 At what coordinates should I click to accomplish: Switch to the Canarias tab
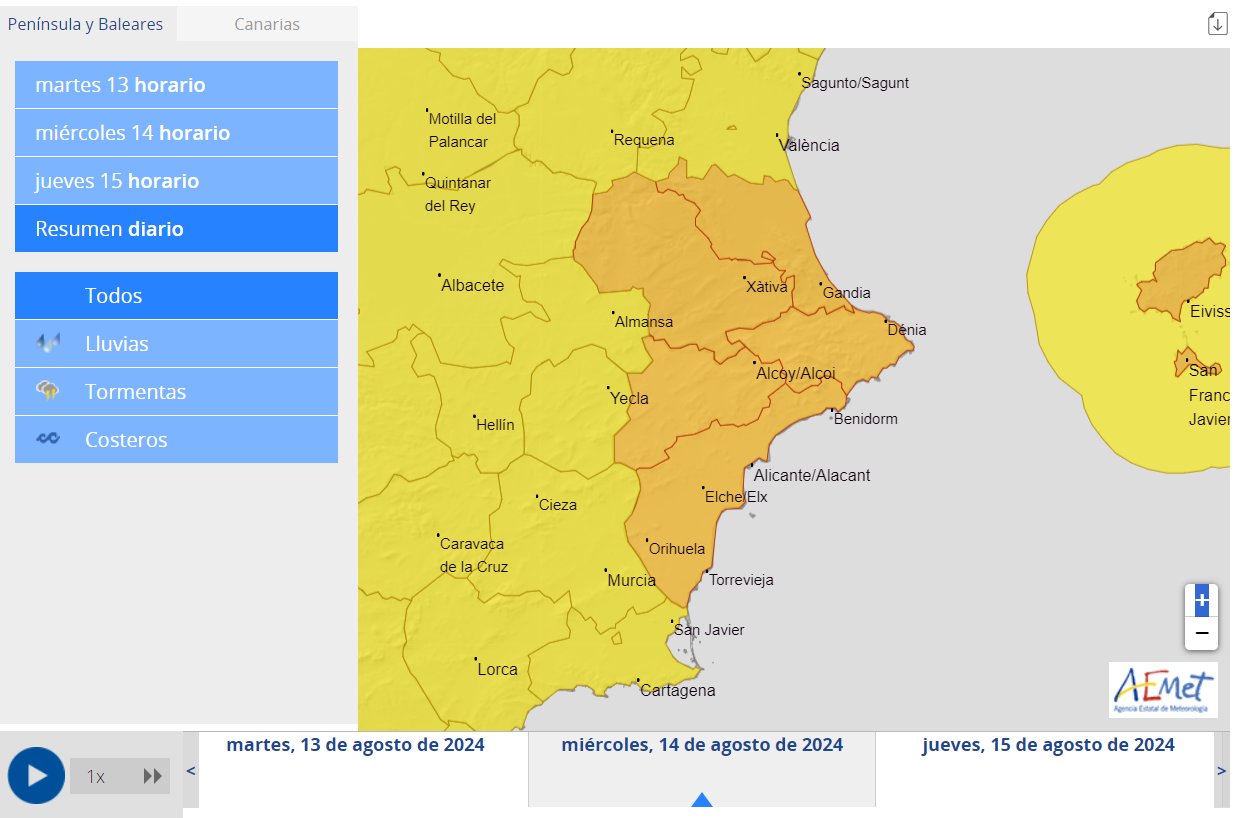[267, 24]
